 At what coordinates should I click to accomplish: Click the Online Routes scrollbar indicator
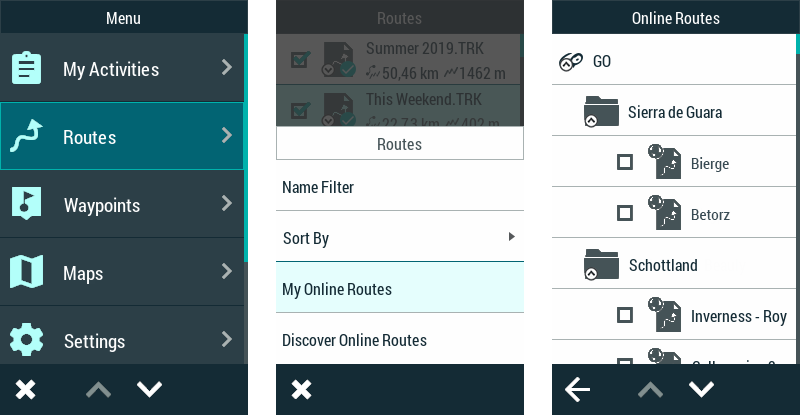point(797,44)
